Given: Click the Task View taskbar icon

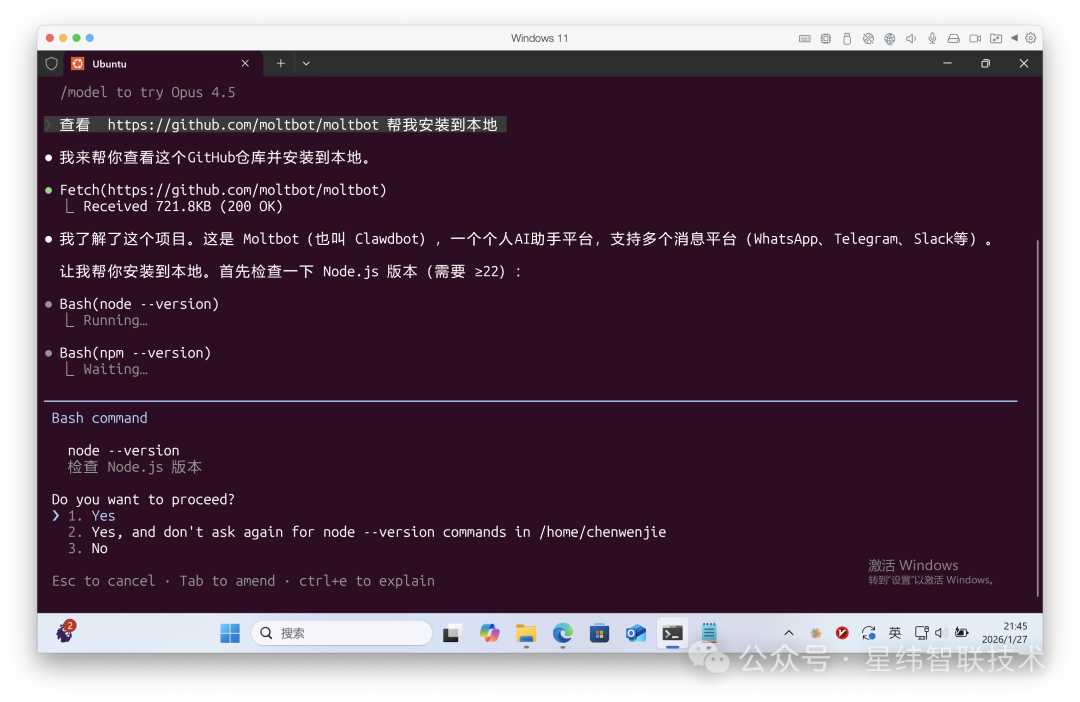Looking at the screenshot, I should point(452,633).
